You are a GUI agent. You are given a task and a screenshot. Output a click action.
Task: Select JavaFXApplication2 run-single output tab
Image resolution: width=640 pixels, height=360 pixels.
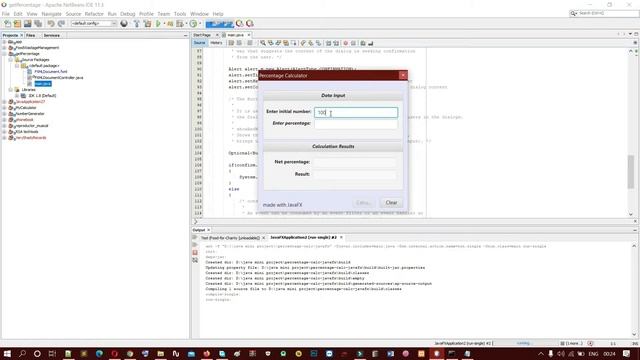pos(304,237)
